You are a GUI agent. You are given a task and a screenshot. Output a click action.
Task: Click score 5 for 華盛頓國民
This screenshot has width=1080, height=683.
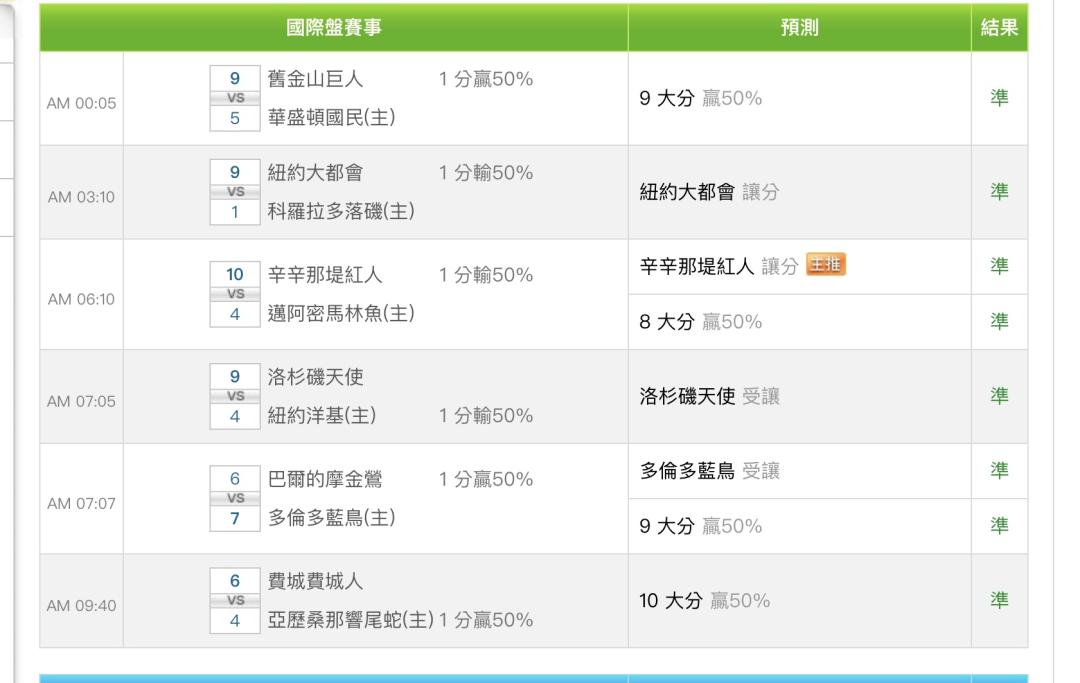tap(235, 118)
